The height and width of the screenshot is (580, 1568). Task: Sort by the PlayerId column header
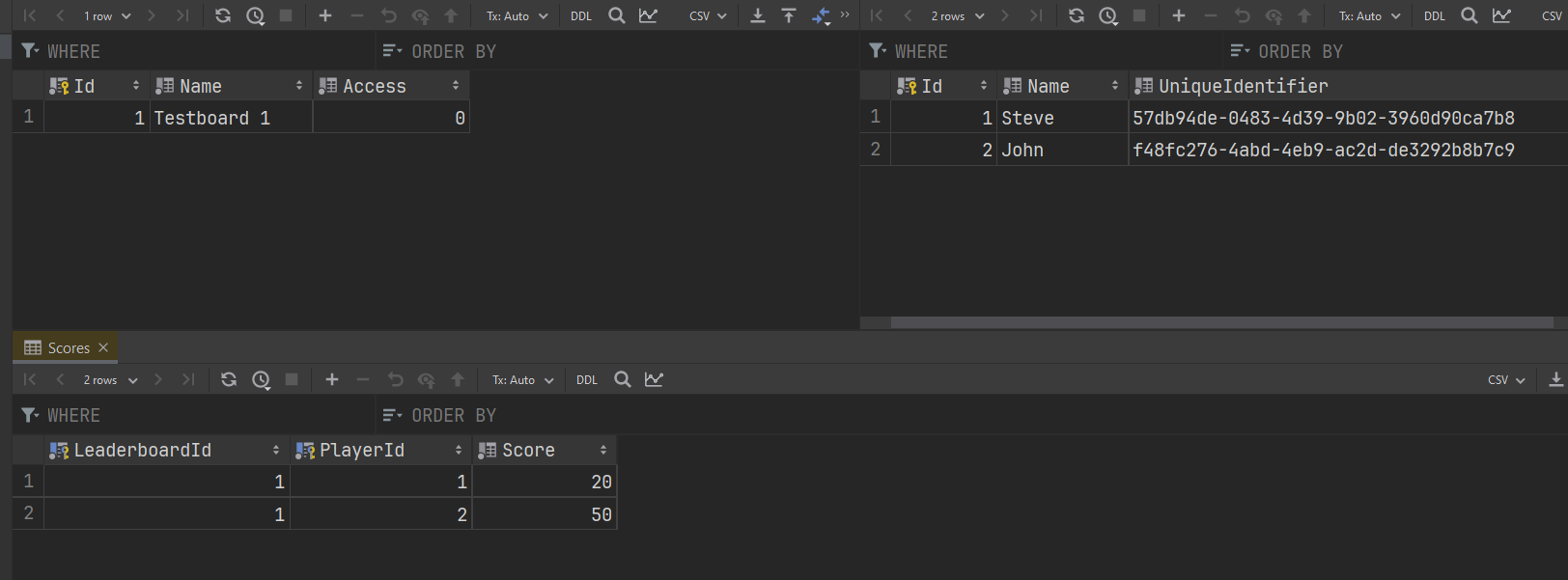point(379,450)
